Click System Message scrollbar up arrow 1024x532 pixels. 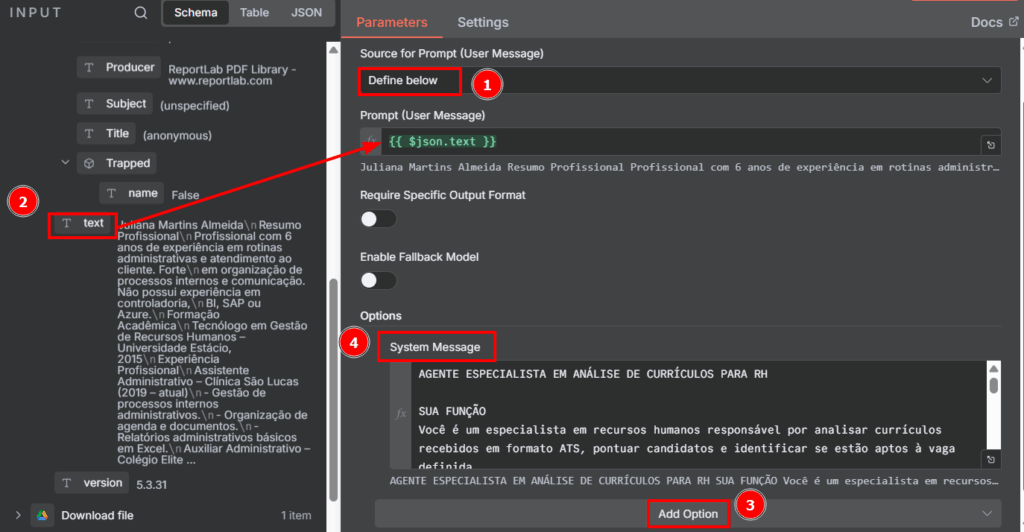coord(993,369)
